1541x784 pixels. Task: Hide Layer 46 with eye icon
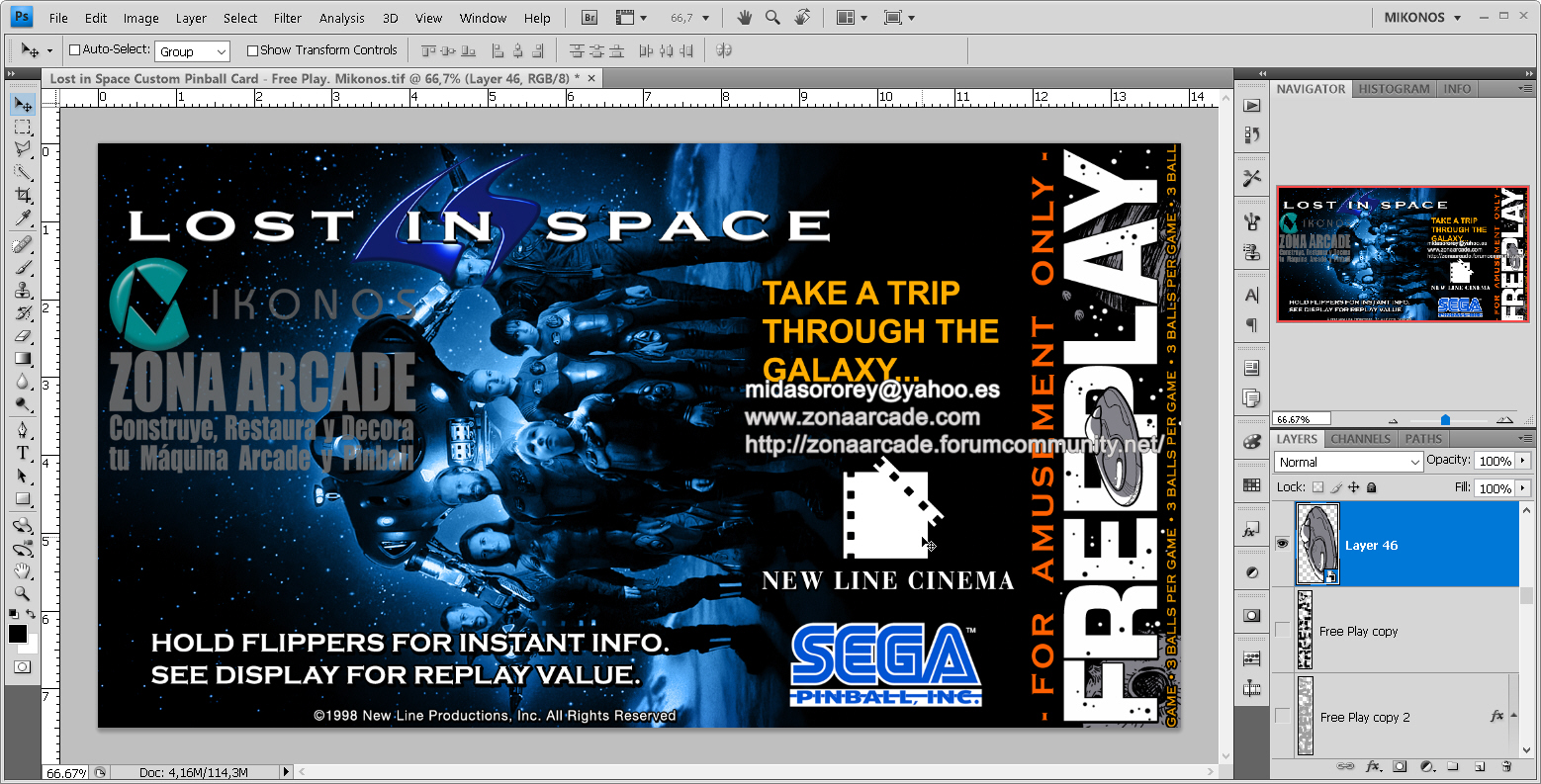tap(1283, 544)
